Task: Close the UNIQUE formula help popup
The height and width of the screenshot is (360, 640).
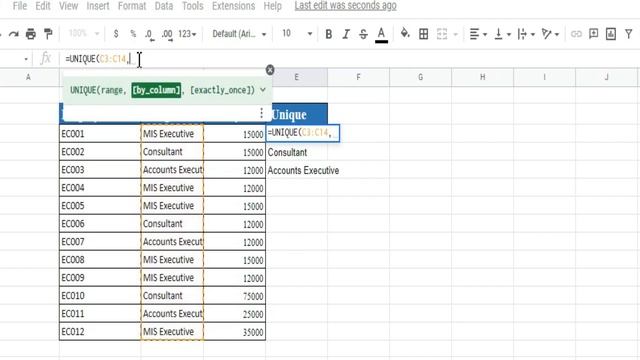Action: click(270, 70)
